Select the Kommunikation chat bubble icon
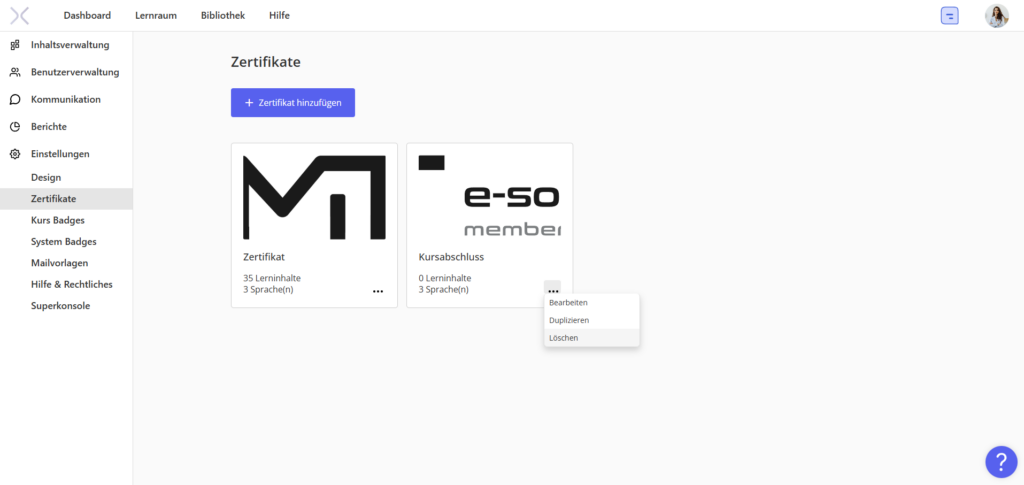The width and height of the screenshot is (1024, 485). click(15, 100)
